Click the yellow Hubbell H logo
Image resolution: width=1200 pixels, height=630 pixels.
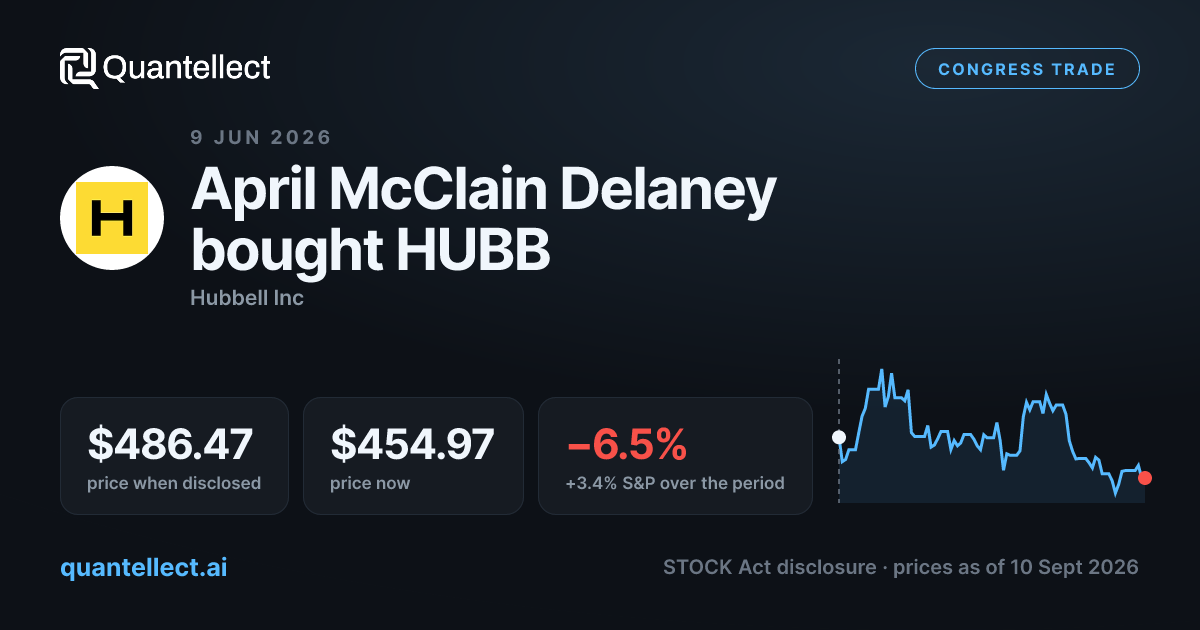click(x=112, y=217)
